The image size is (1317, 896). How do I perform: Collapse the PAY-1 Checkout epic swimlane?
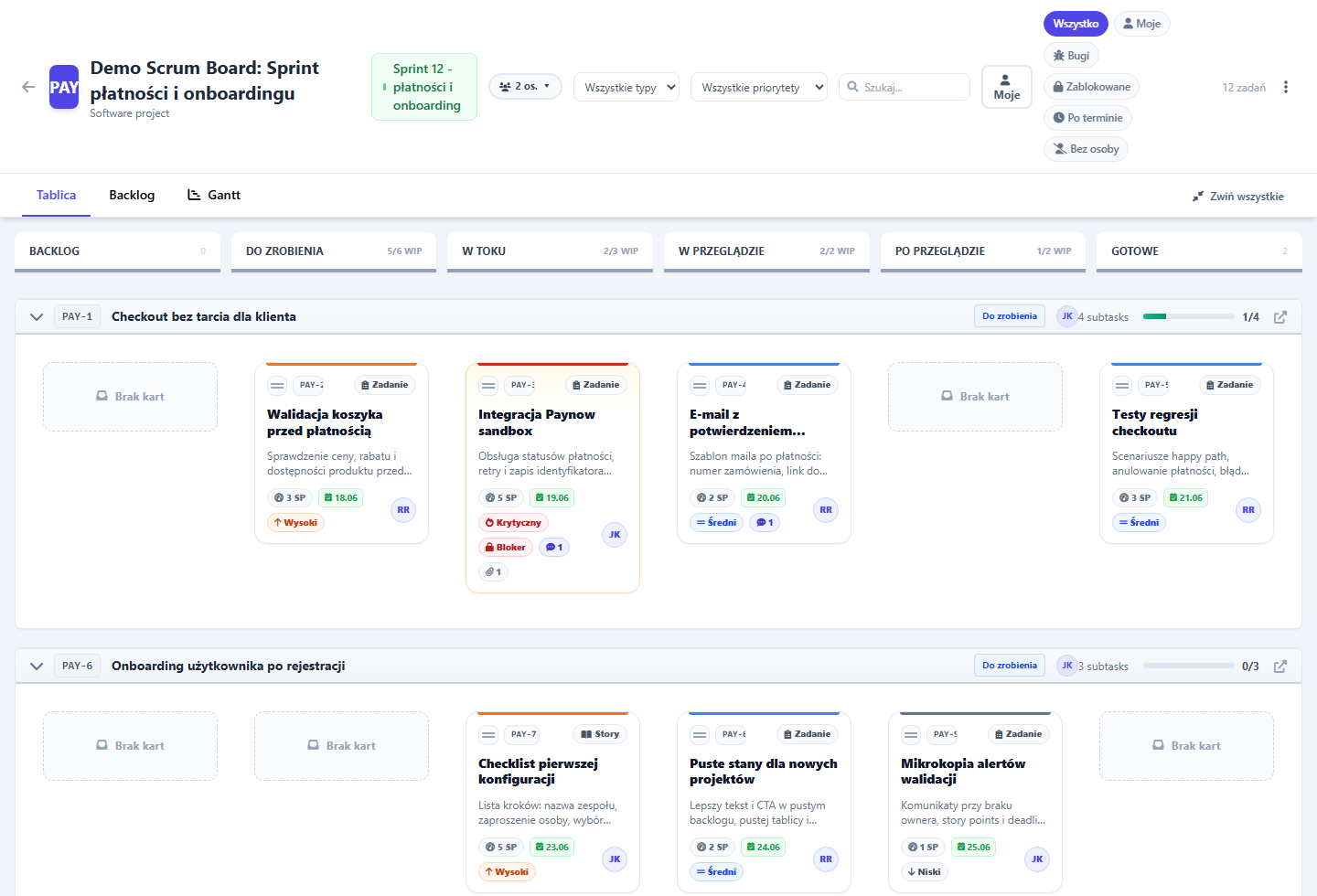[x=37, y=317]
